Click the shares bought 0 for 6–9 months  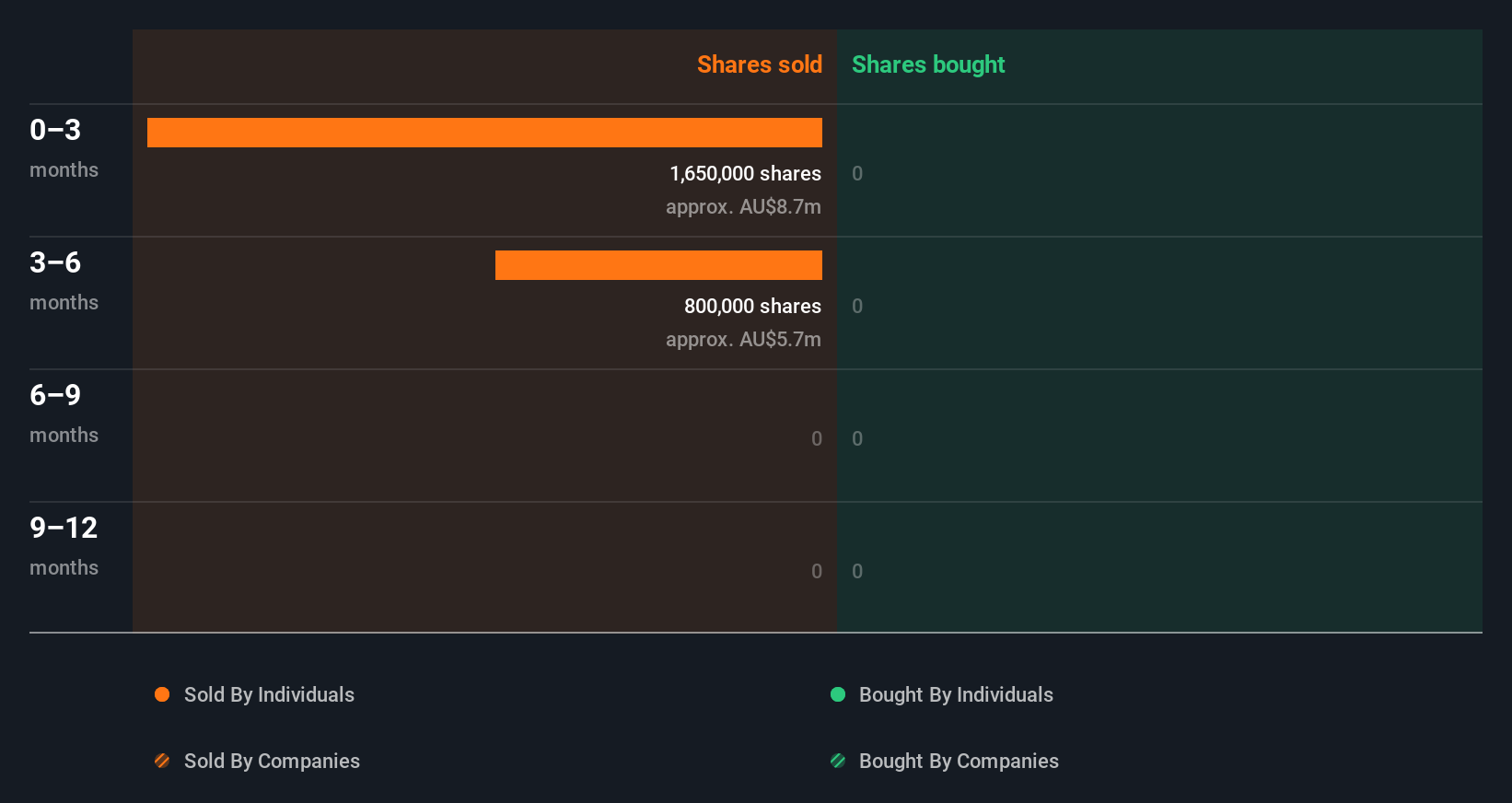[857, 438]
